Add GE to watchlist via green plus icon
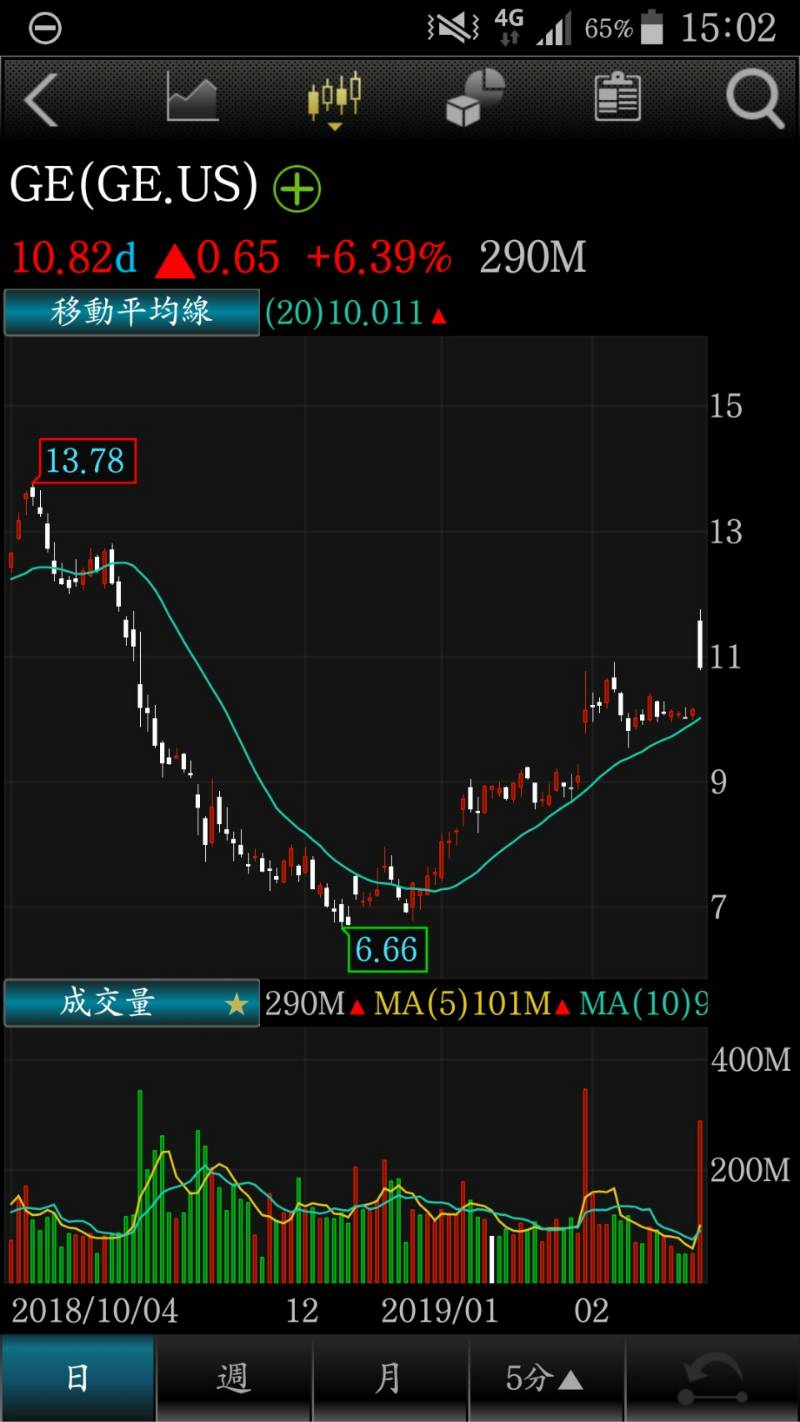The width and height of the screenshot is (800, 1422). [297, 189]
